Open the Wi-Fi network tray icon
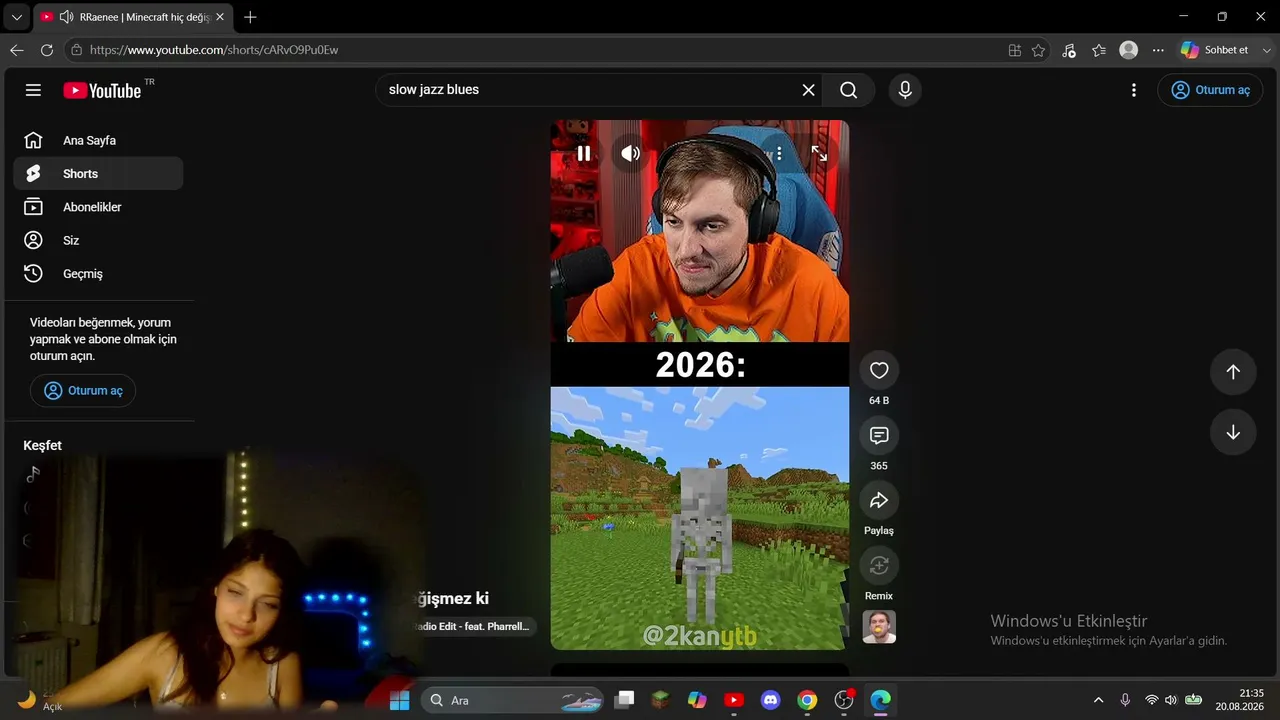Image resolution: width=1280 pixels, height=720 pixels. click(1152, 700)
